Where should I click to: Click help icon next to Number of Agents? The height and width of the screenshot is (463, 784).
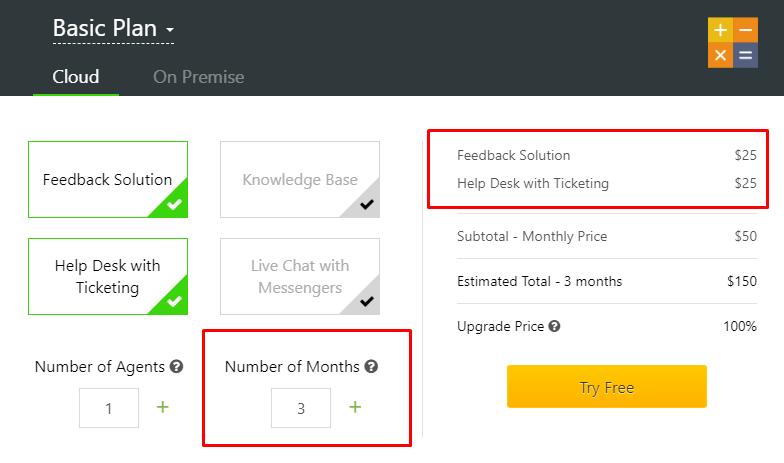pyautogui.click(x=177, y=367)
